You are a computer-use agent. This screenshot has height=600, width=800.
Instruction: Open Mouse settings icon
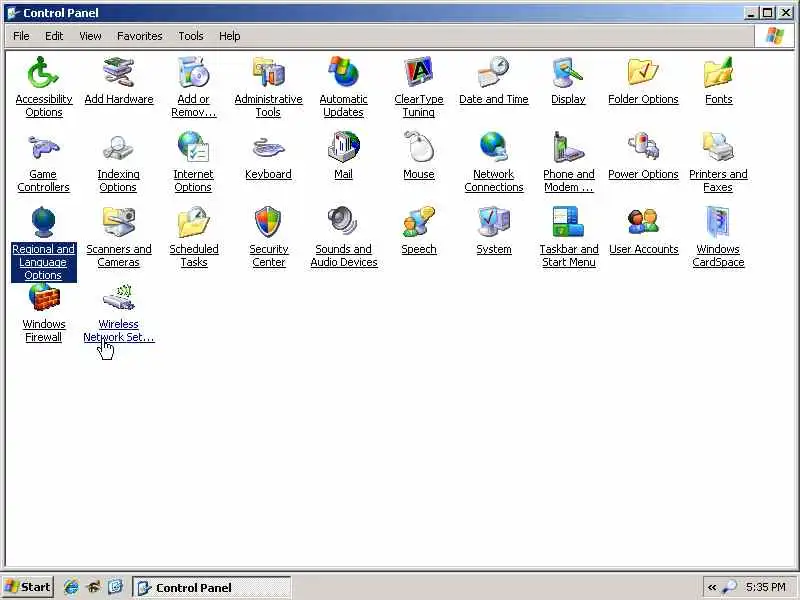[x=418, y=147]
